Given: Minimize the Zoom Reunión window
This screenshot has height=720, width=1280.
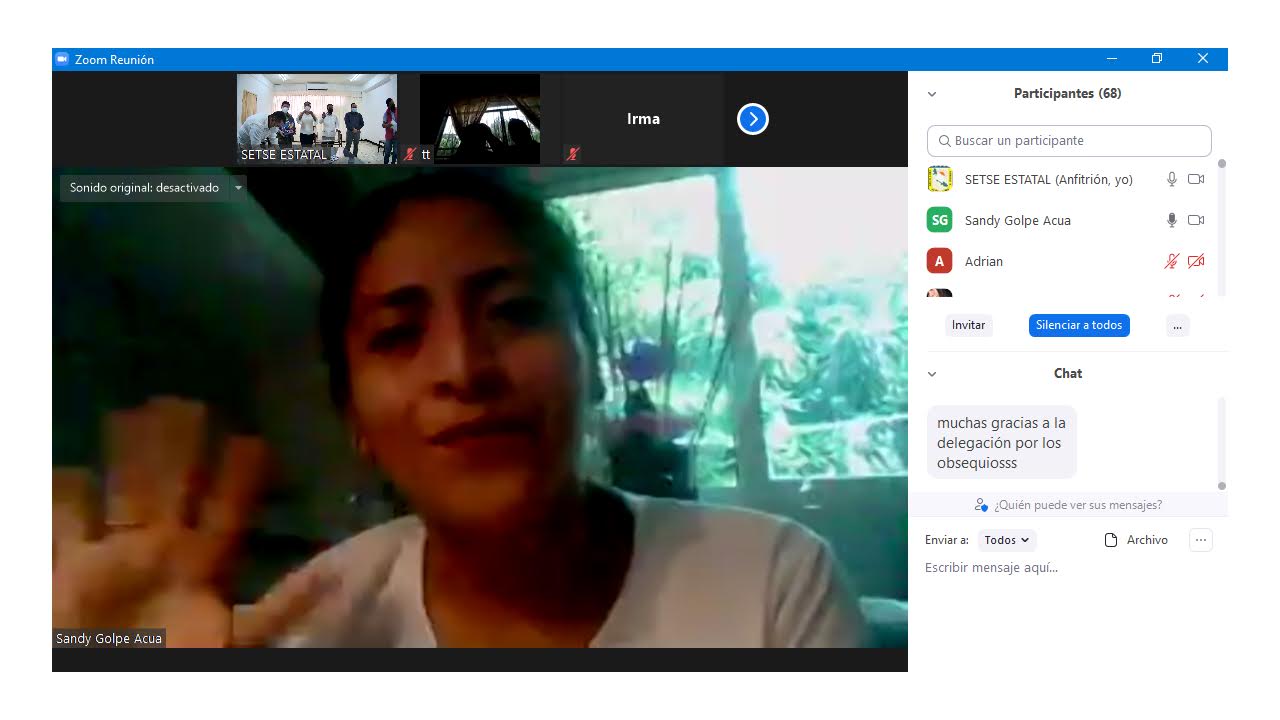Looking at the screenshot, I should coord(1111,59).
